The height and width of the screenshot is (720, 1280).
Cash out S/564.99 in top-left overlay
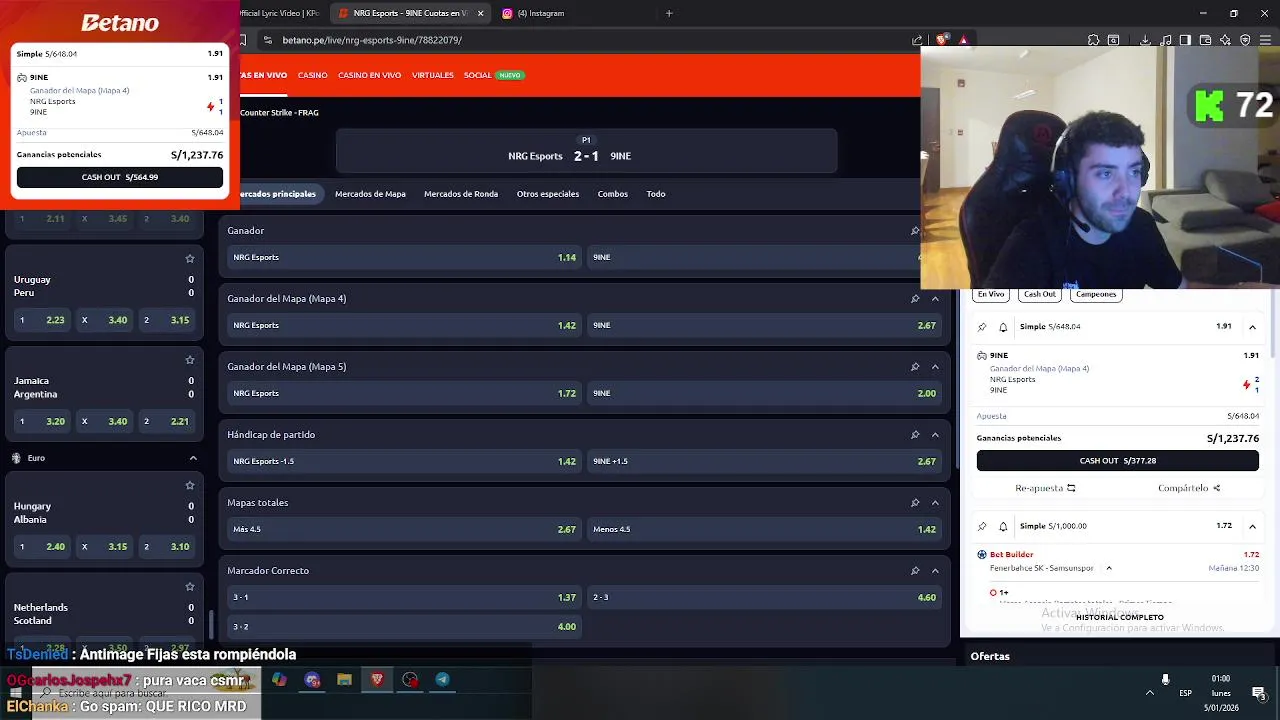(120, 177)
